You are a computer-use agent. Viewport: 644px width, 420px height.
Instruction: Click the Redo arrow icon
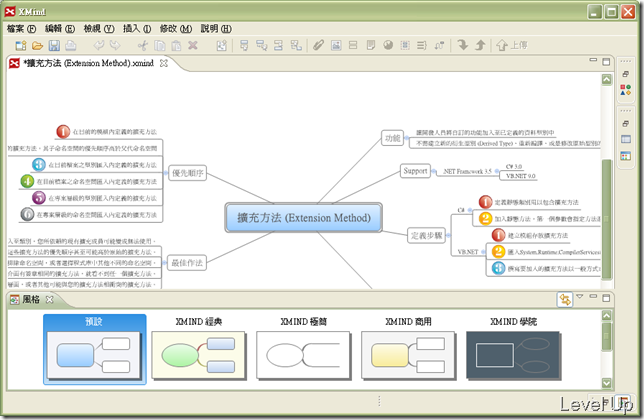115,45
